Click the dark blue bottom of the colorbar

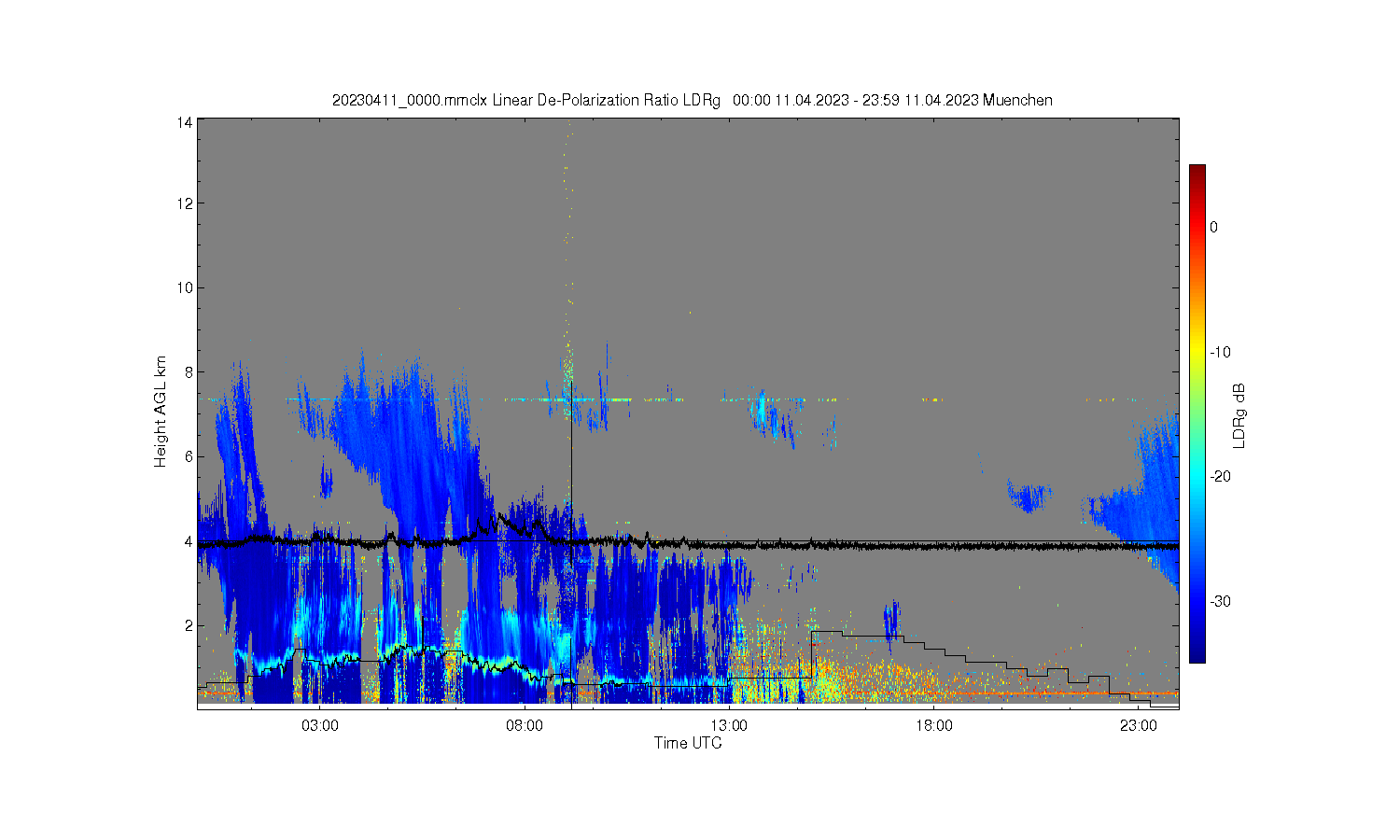click(x=1197, y=656)
